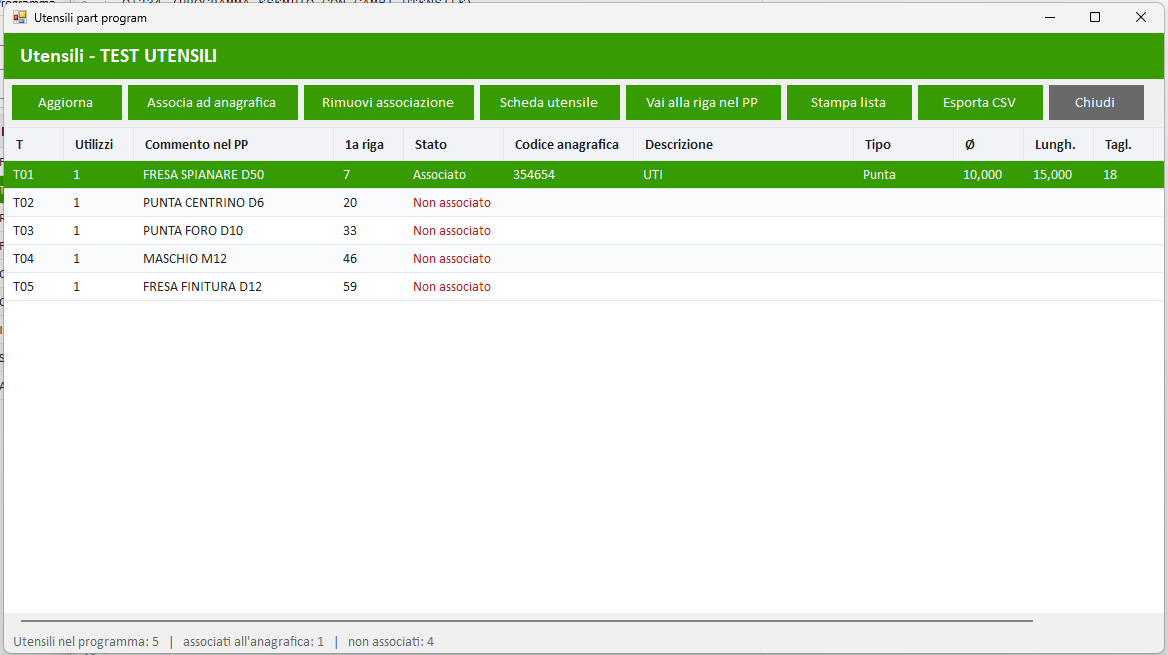Export list with Esporta CSV
This screenshot has width=1168, height=655.
click(x=980, y=102)
